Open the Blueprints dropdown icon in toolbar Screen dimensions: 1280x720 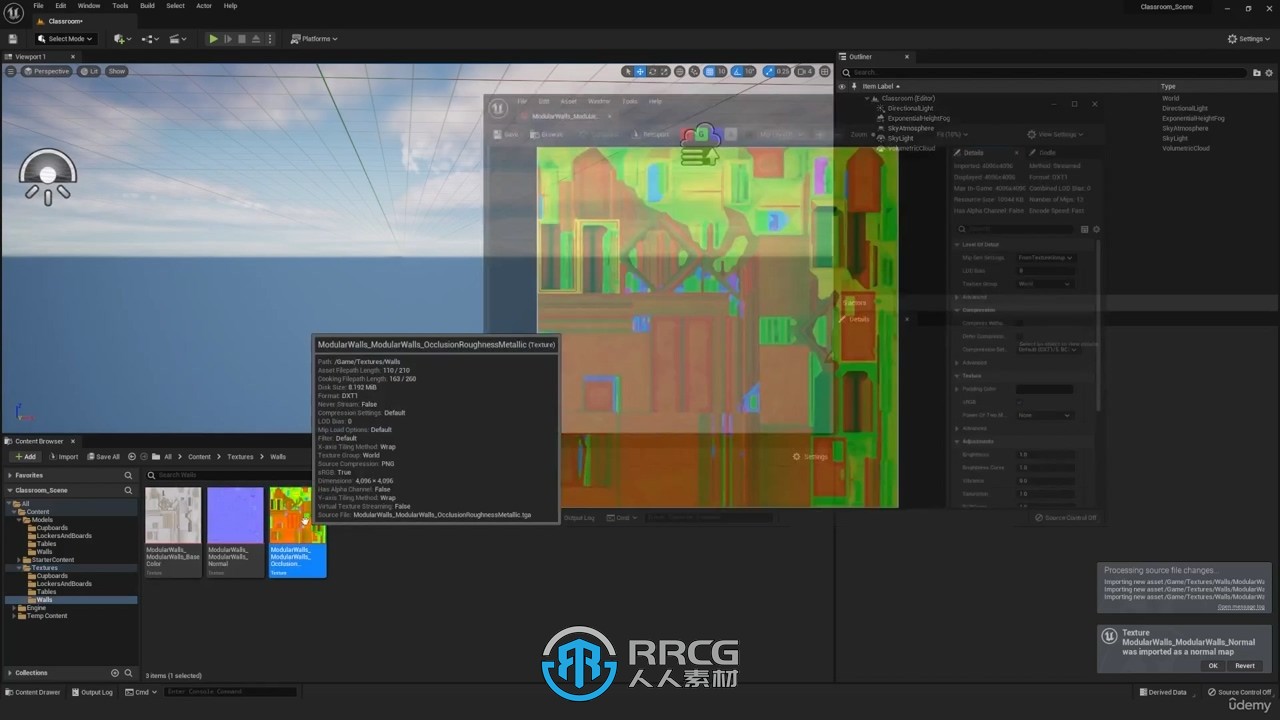pos(150,39)
